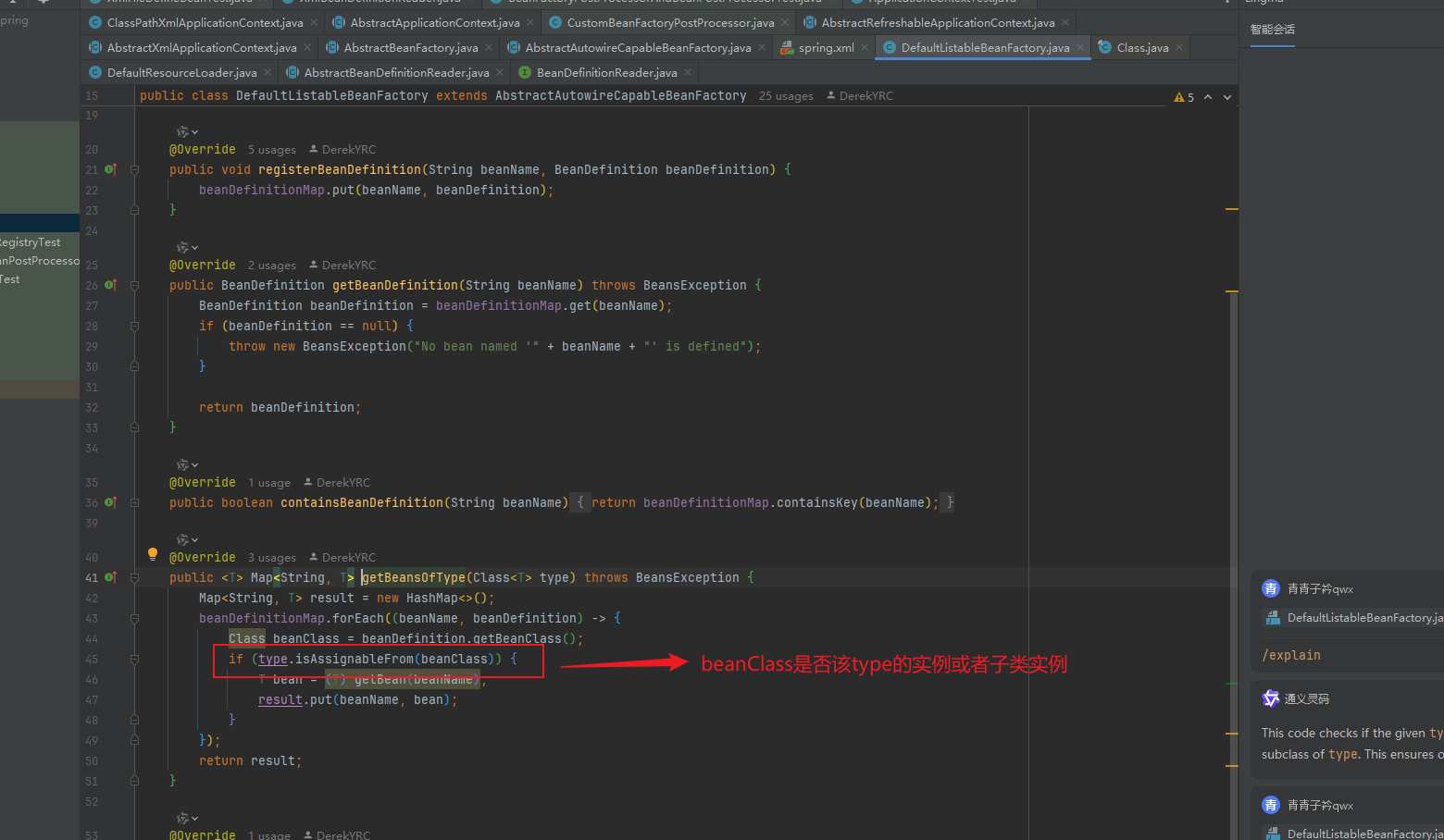This screenshot has height=840, width=1444.
Task: Click the first 青青子衿qwx user avatar
Action: pos(1271,588)
